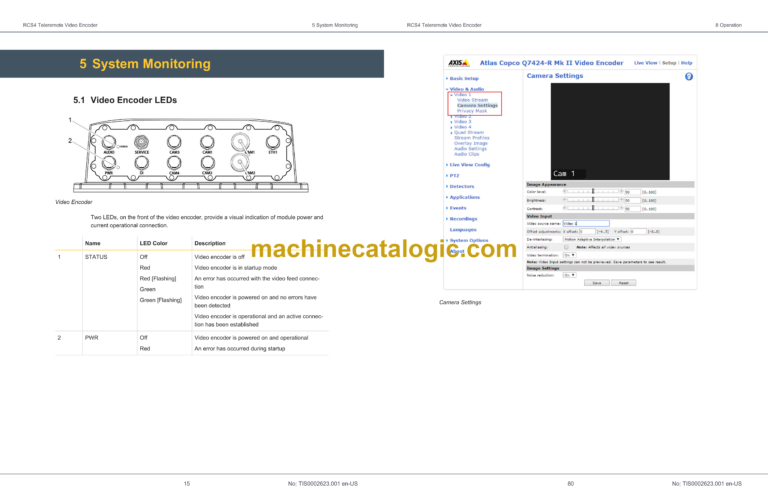This screenshot has width=768, height=497.
Task: Open the Languages menu item
Action: click(463, 230)
